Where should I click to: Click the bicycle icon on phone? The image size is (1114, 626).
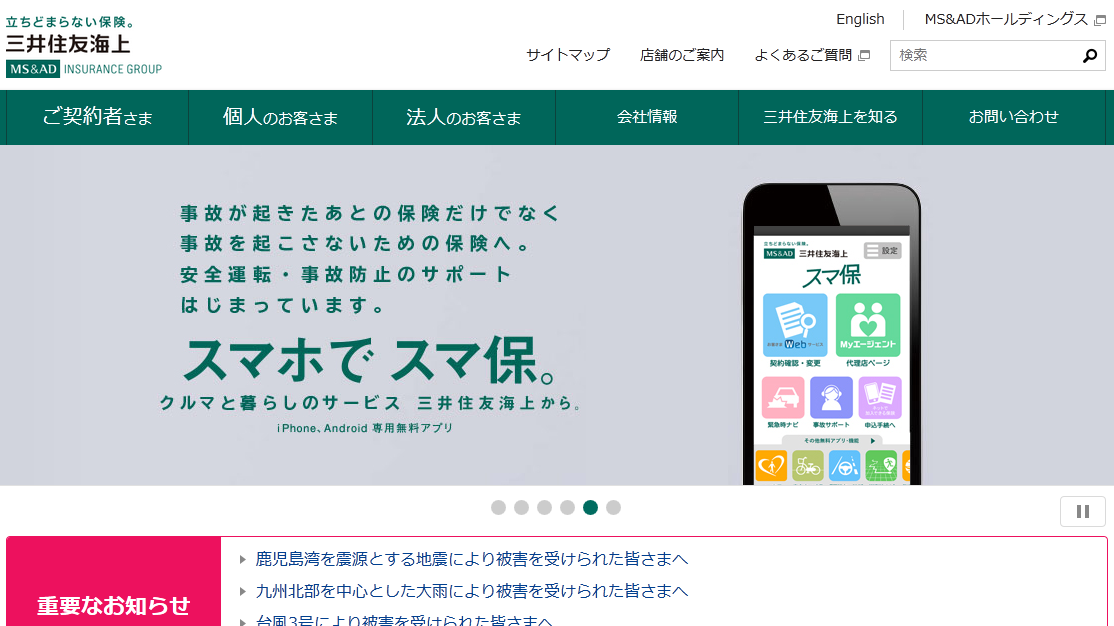pos(808,467)
